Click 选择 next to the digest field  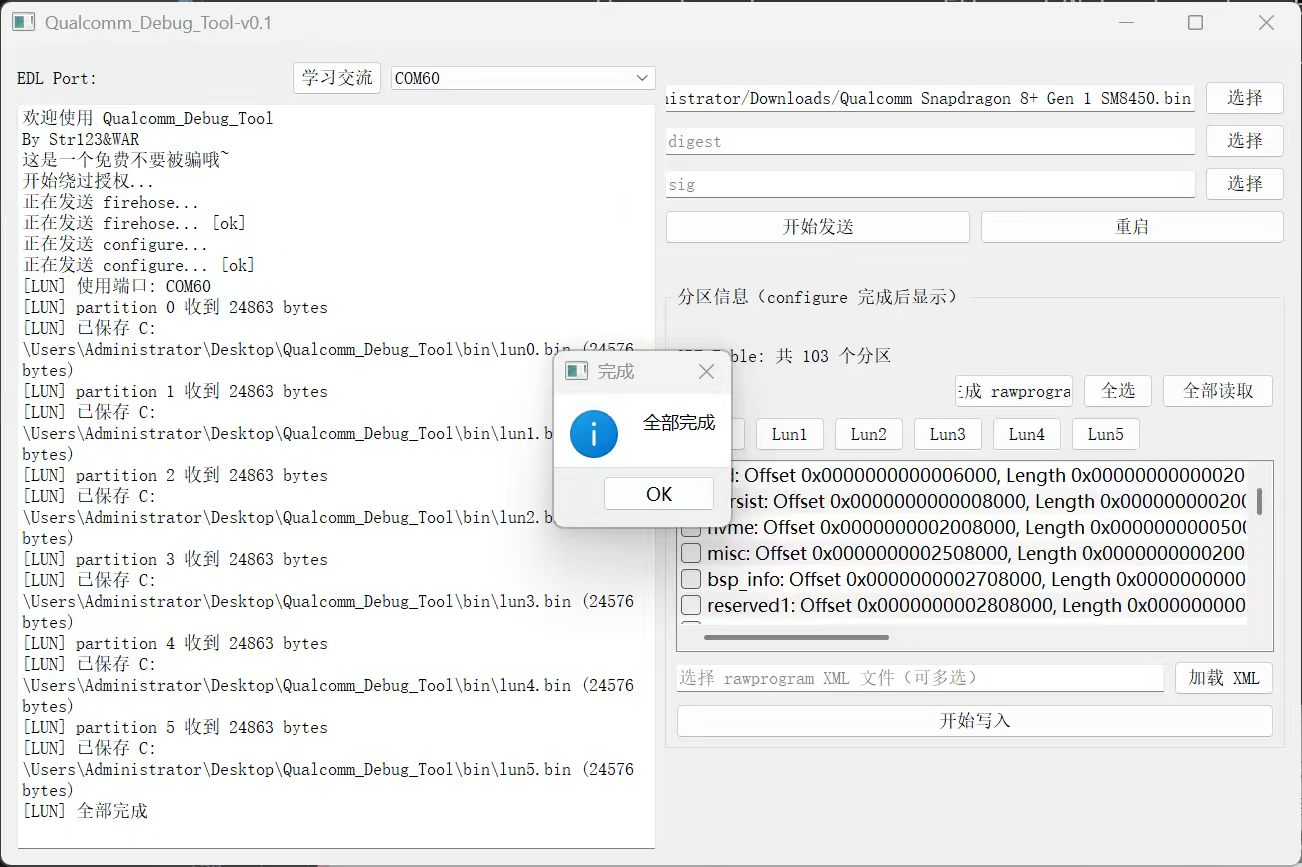coord(1244,141)
